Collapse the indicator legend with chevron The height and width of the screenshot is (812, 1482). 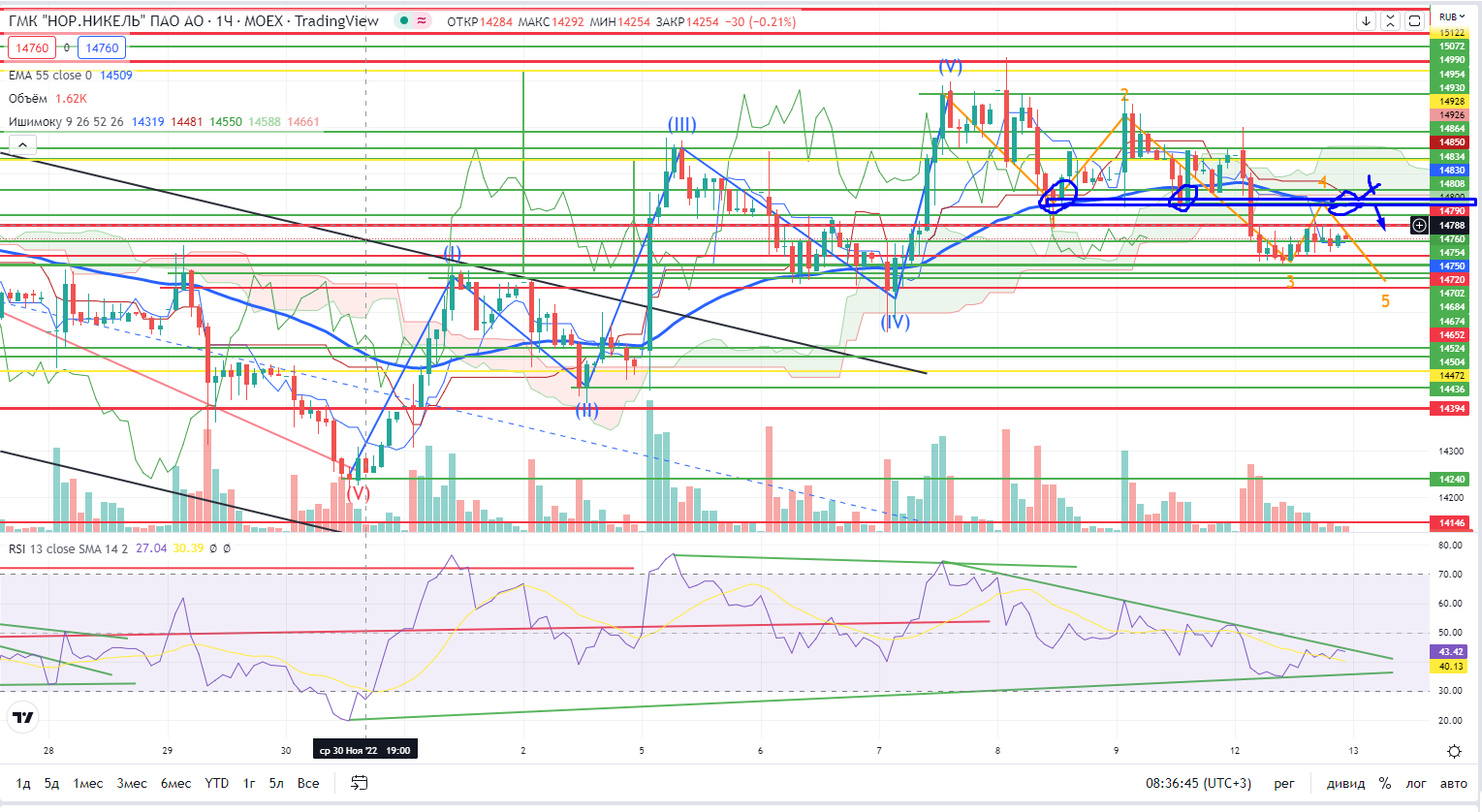22,145
